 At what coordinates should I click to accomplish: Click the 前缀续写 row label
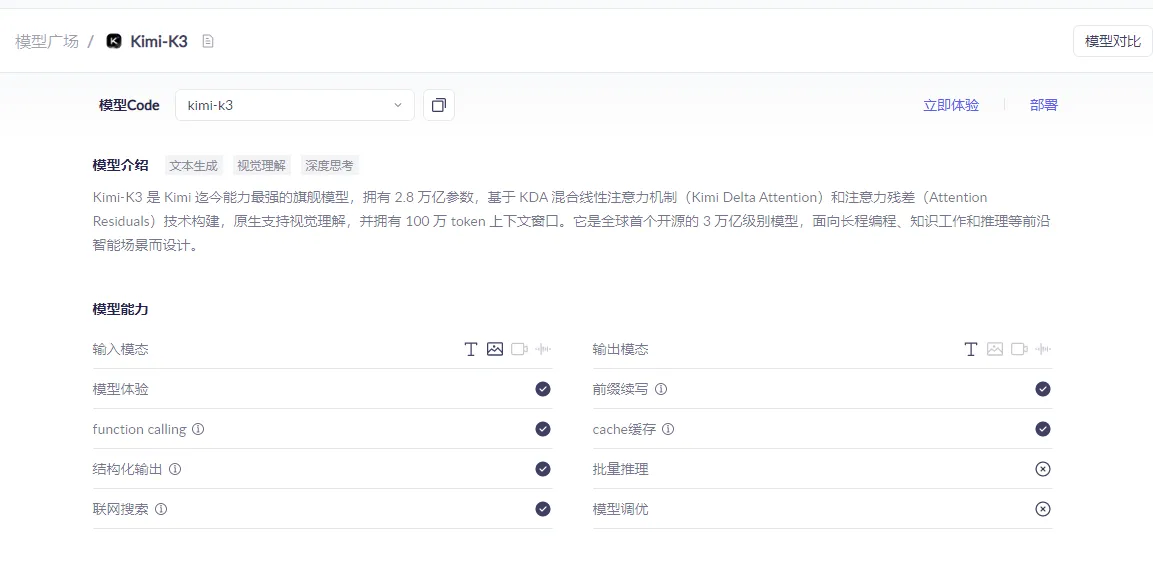click(621, 389)
